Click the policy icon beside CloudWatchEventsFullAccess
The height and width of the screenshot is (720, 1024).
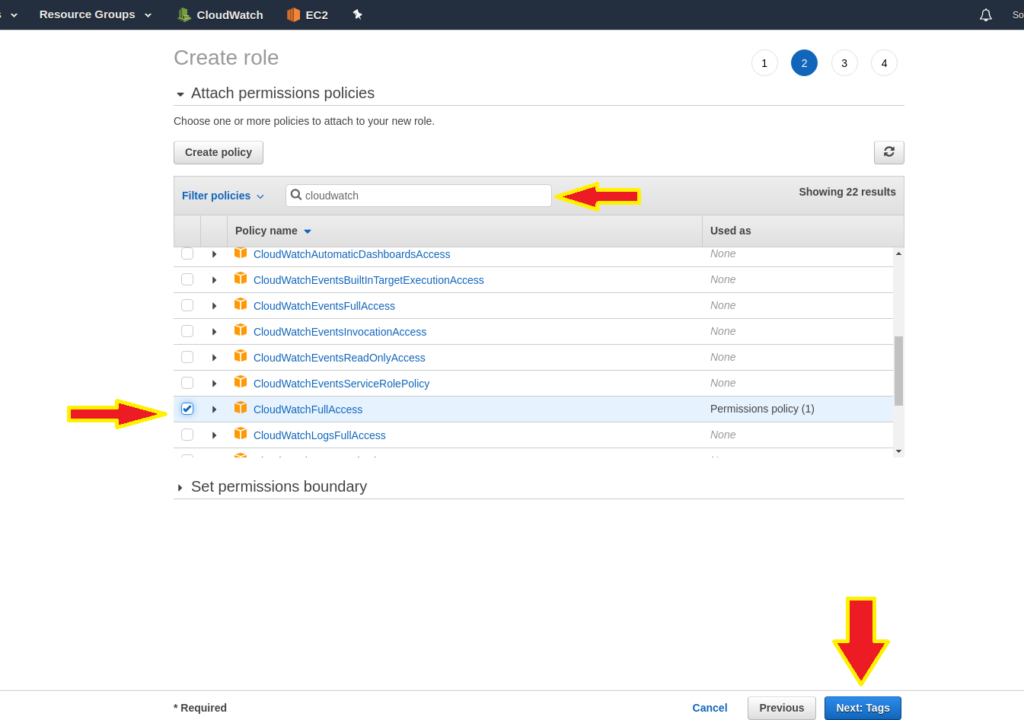pos(240,305)
